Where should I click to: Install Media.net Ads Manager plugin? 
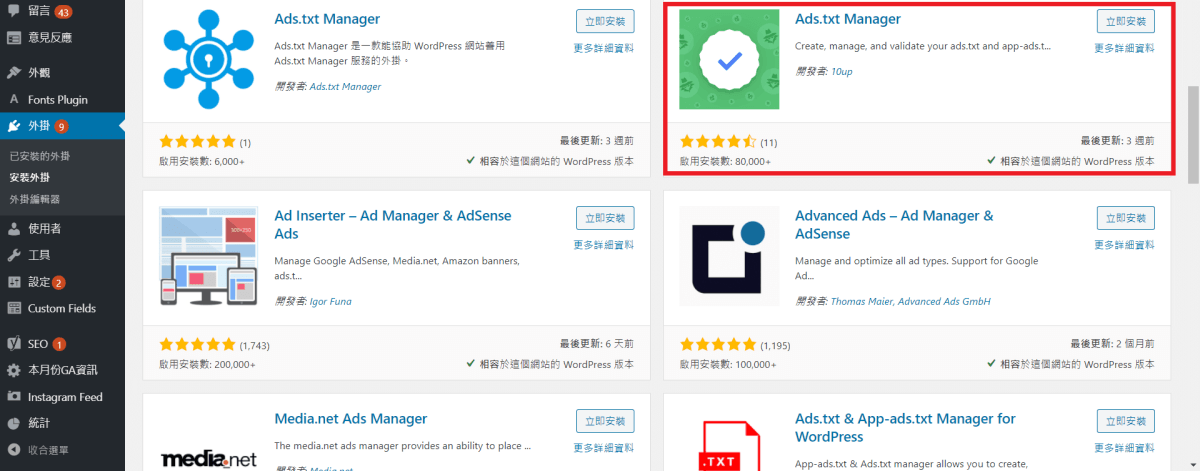pos(605,421)
